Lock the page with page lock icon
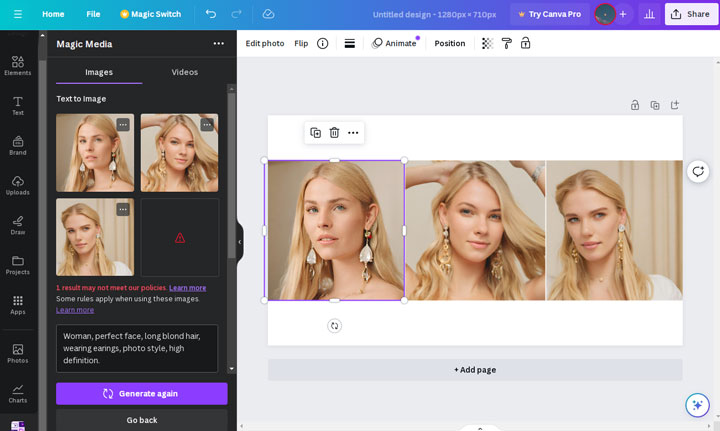 pyautogui.click(x=635, y=105)
